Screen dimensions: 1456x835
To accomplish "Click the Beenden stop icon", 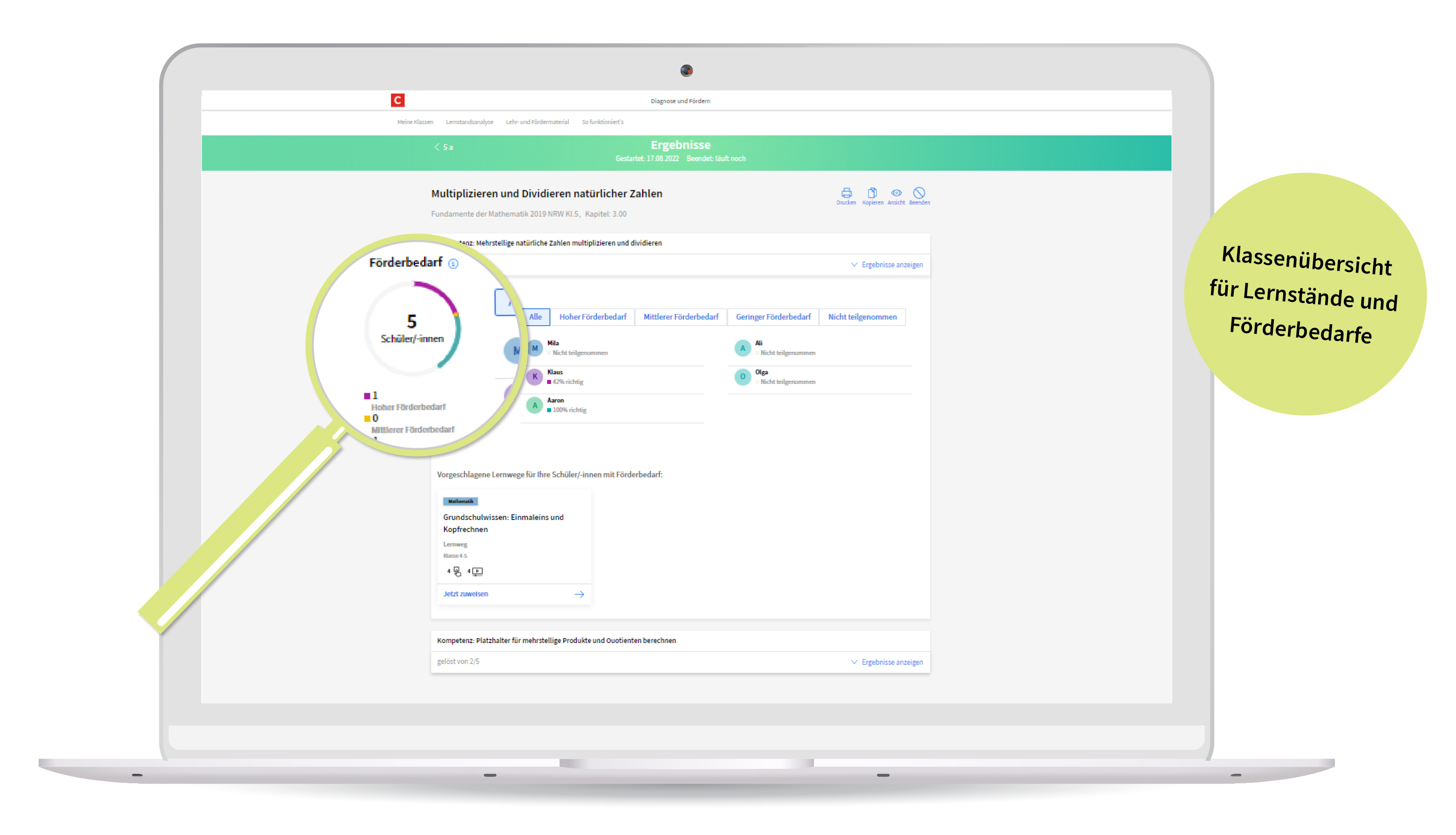I will (919, 193).
